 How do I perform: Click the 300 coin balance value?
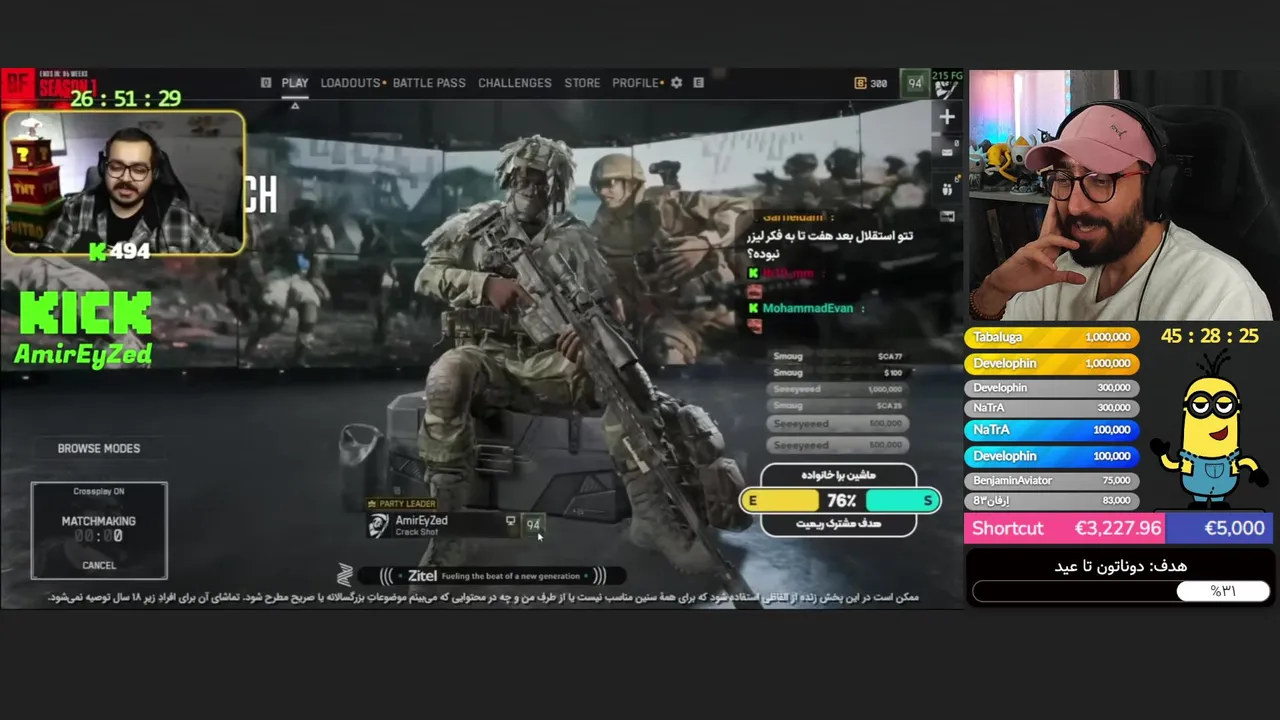tap(878, 83)
